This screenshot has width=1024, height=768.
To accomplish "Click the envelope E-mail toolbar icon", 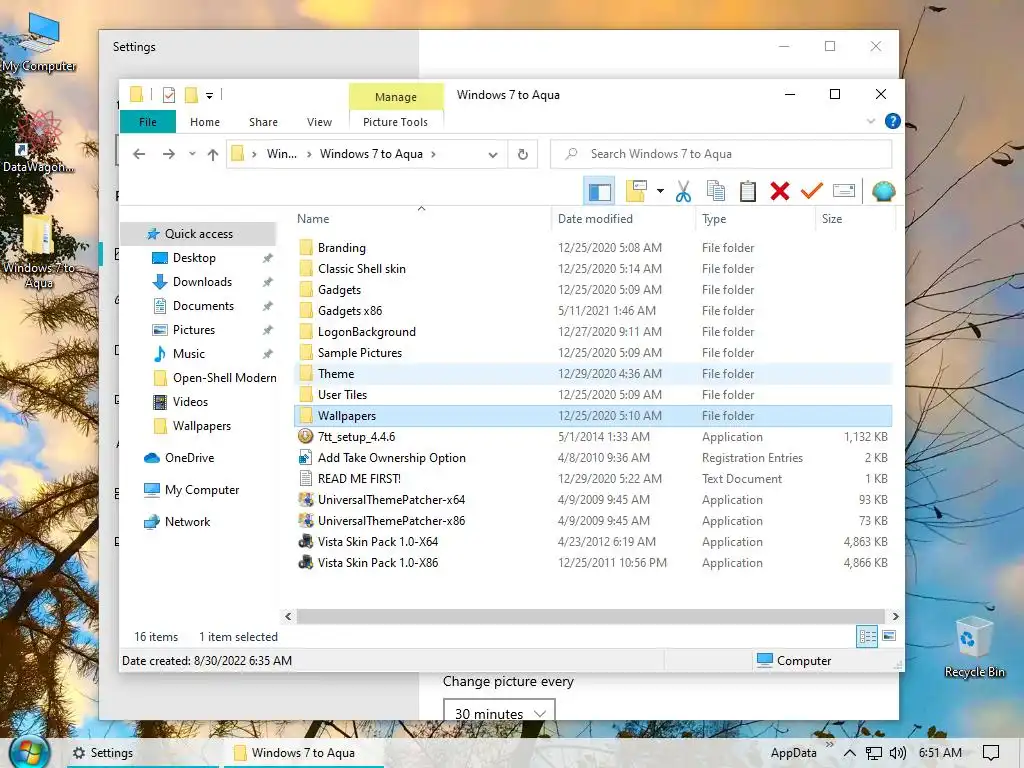I will [x=844, y=191].
